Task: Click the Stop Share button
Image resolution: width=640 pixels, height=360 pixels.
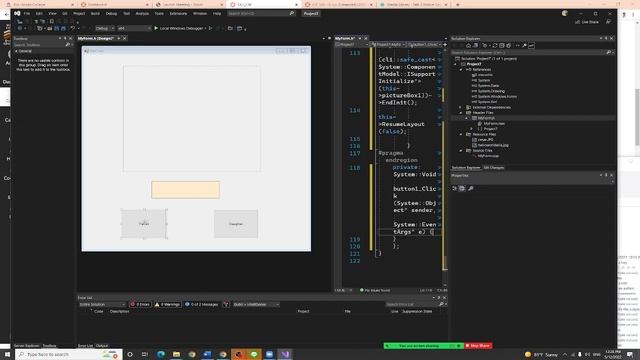Action: pyautogui.click(x=478, y=346)
